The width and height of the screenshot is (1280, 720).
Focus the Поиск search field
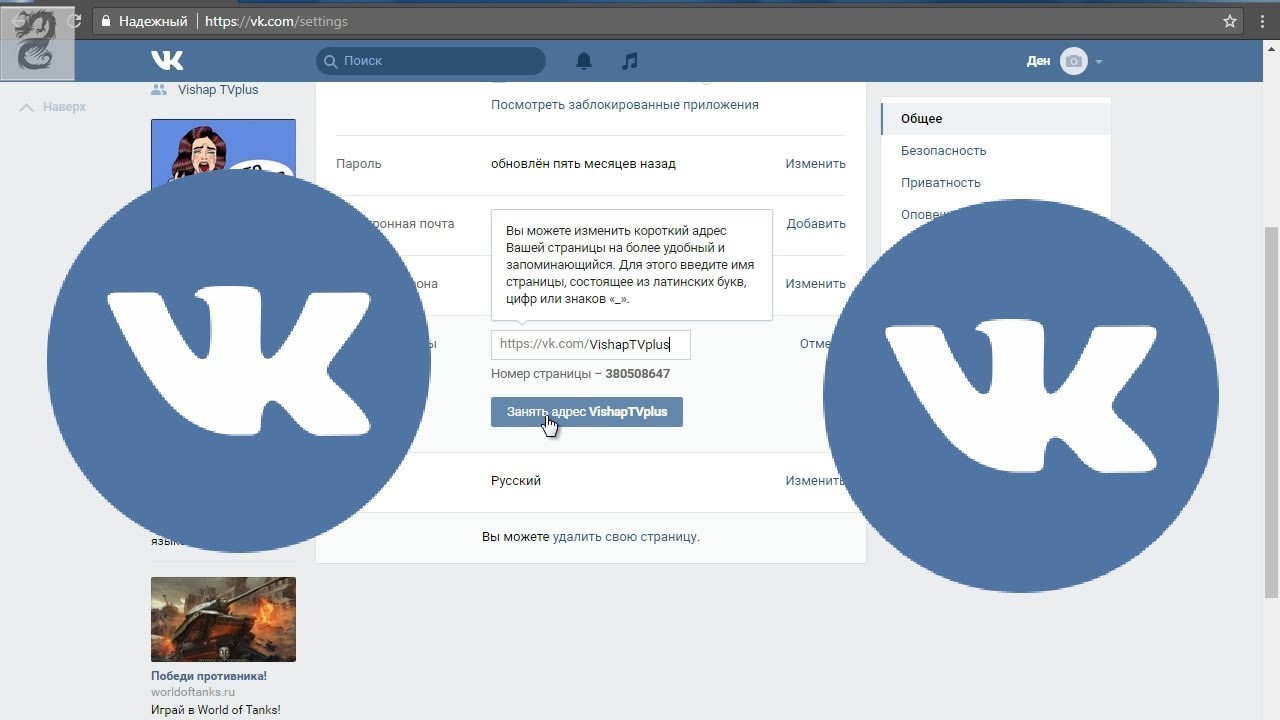coord(431,61)
